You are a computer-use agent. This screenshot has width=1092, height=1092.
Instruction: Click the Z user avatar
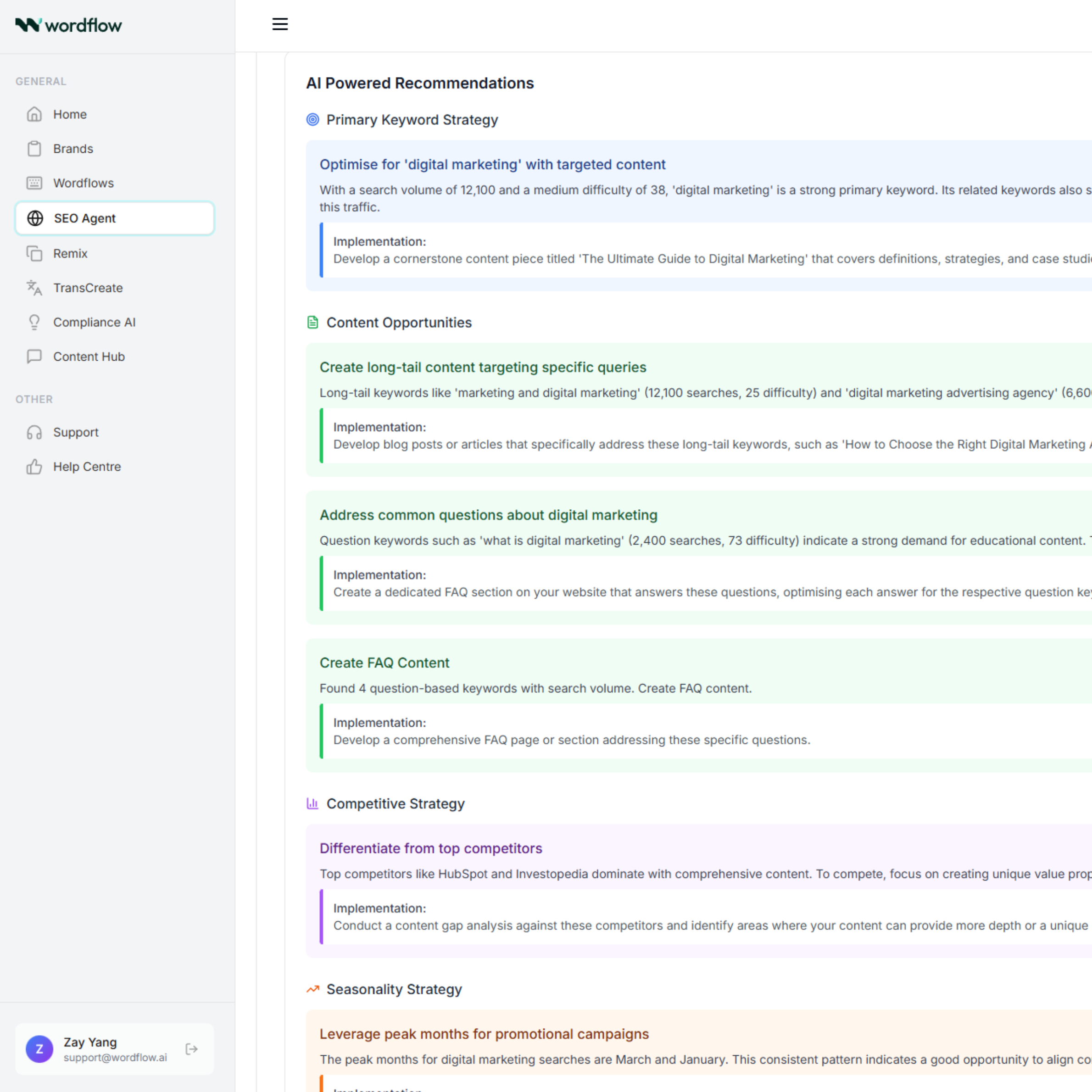pyautogui.click(x=39, y=1049)
